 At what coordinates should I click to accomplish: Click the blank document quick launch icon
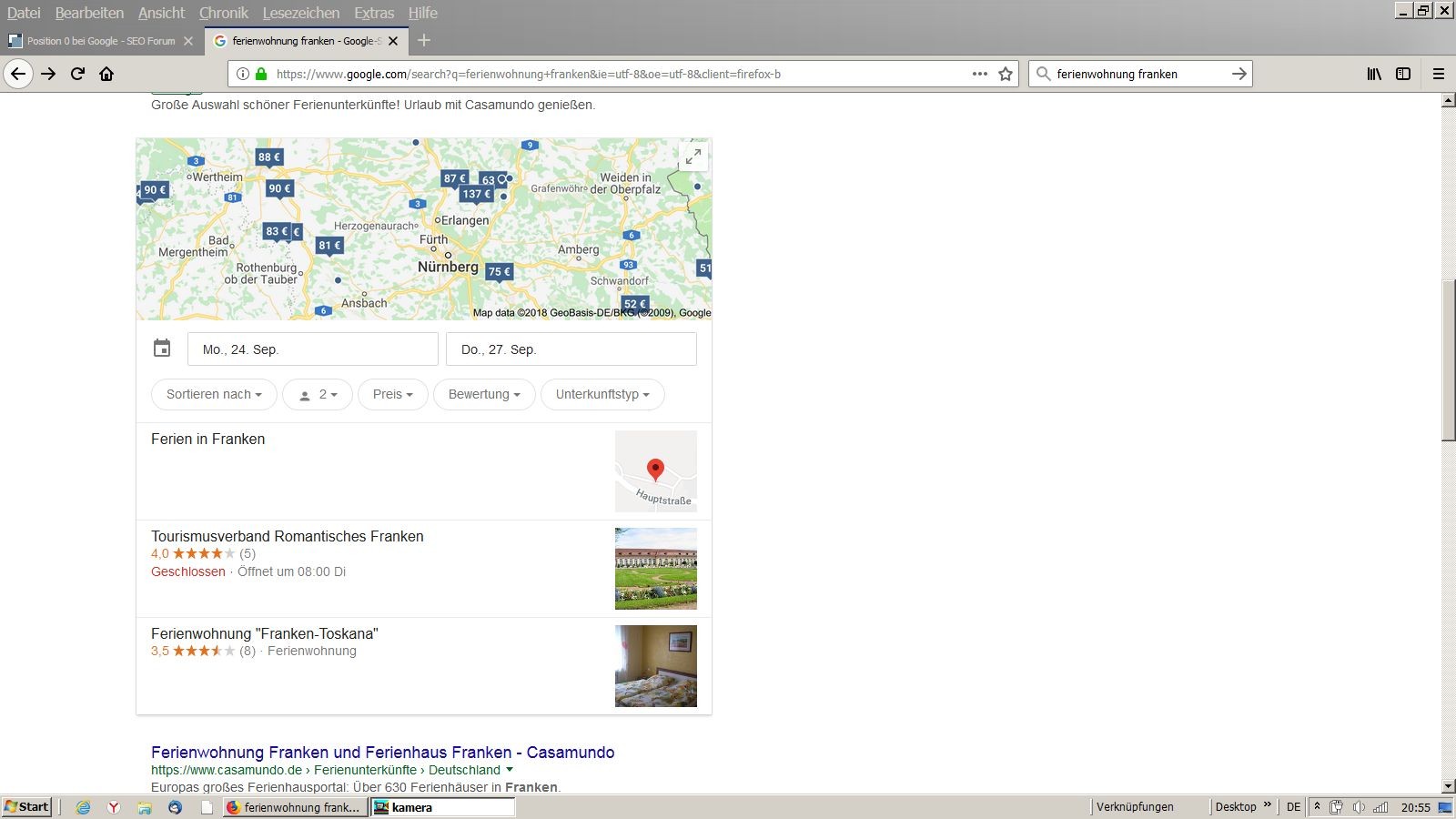(x=207, y=807)
